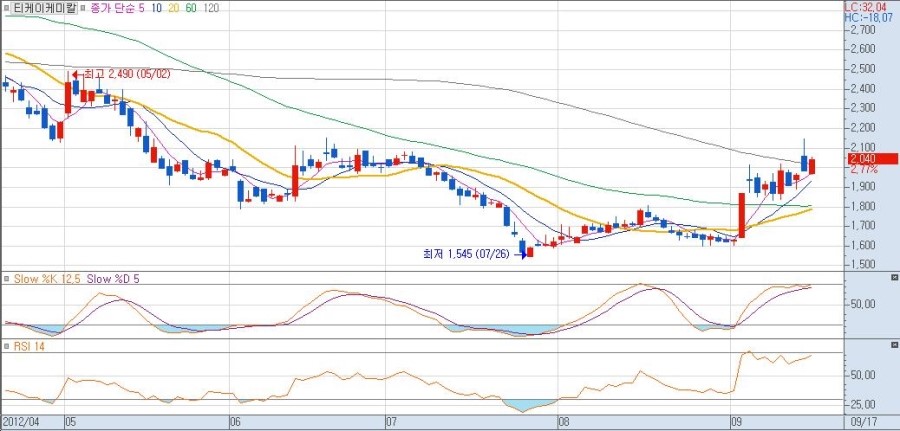Image resolution: width=900 pixels, height=431 pixels.
Task: Click the 2.77% change value
Action: [864, 169]
